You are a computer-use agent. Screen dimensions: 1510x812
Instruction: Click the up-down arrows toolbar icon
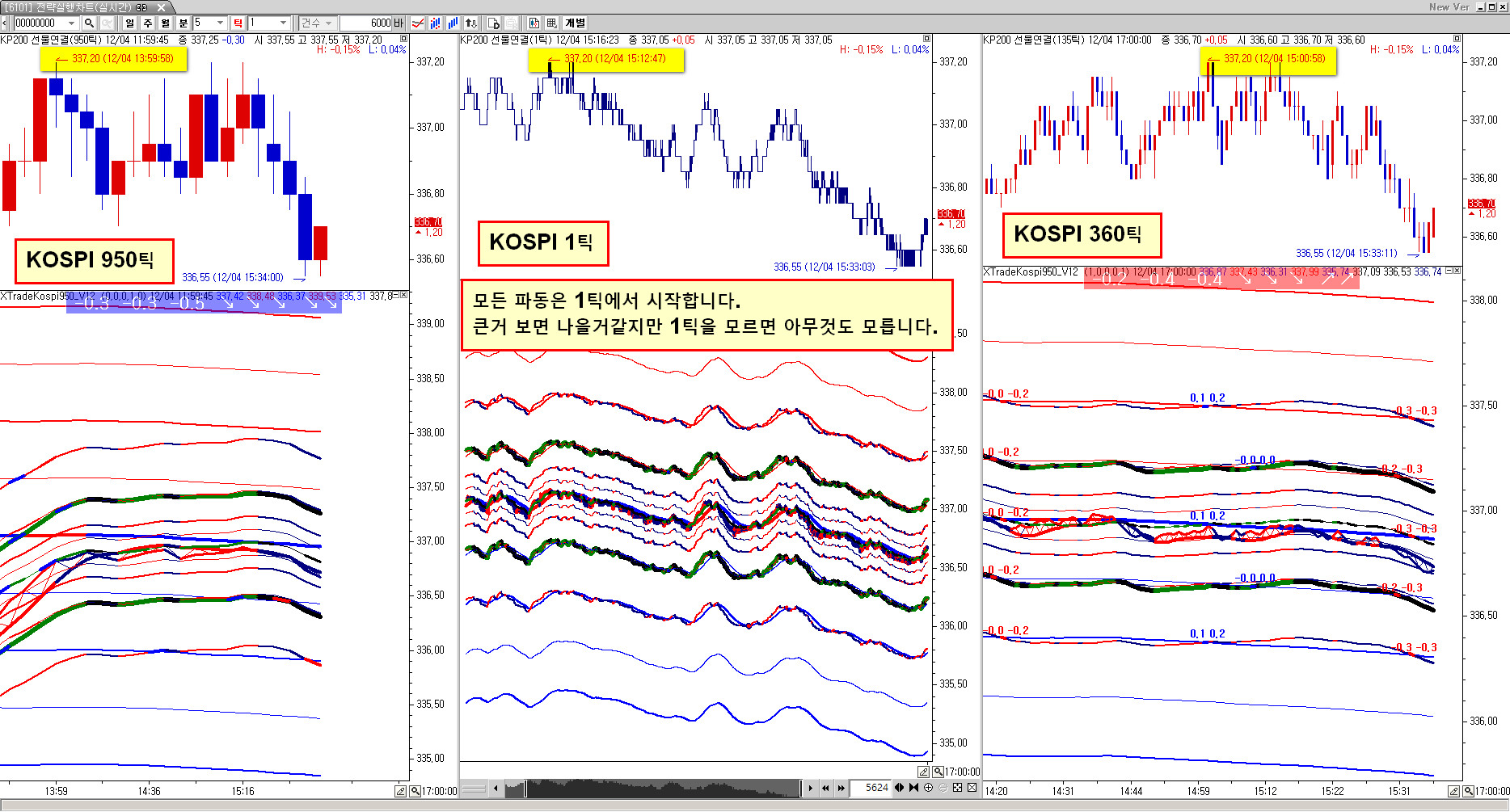[471, 23]
